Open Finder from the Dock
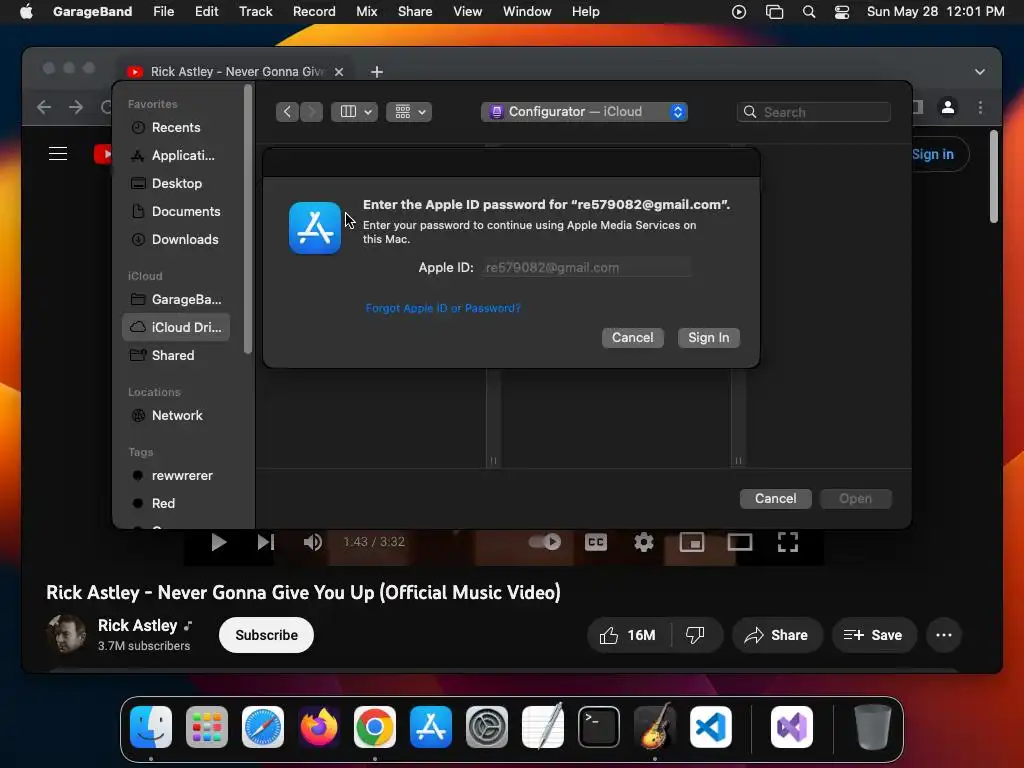Viewport: 1024px width, 768px height. tap(151, 727)
